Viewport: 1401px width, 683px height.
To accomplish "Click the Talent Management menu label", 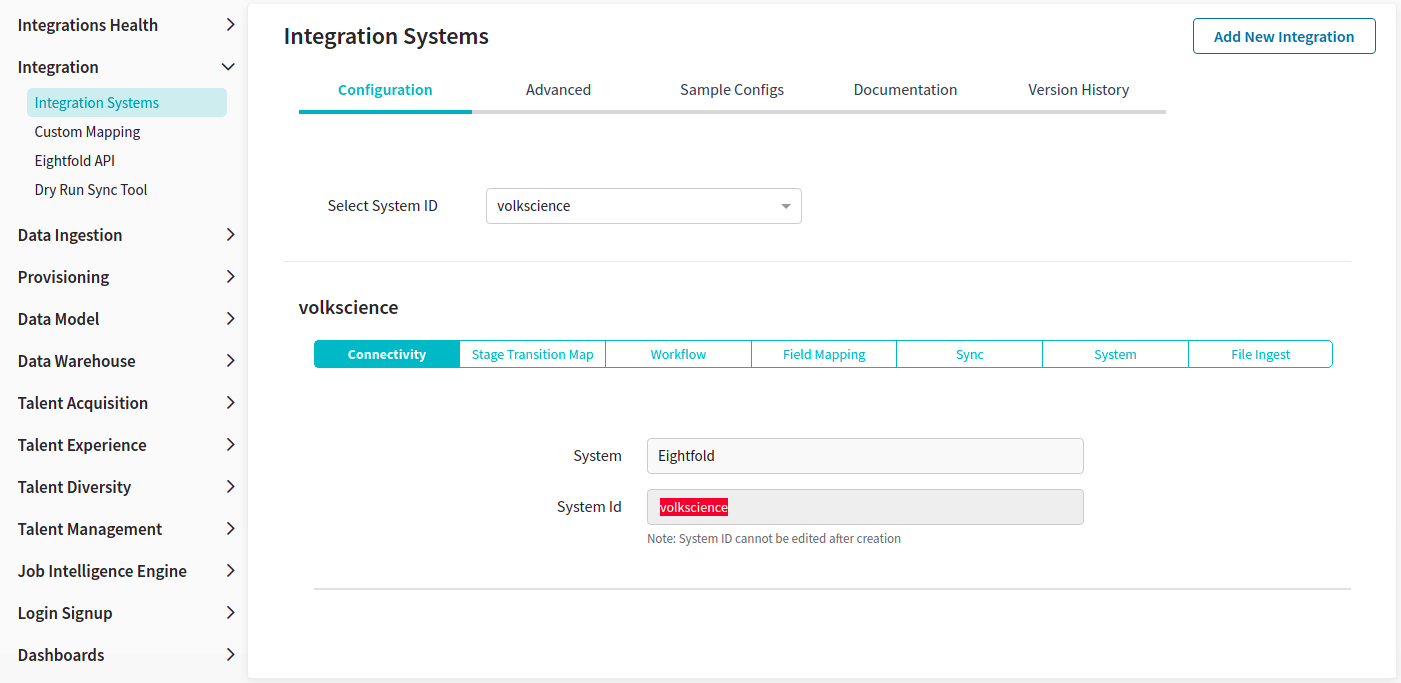I will pyautogui.click(x=90, y=529).
